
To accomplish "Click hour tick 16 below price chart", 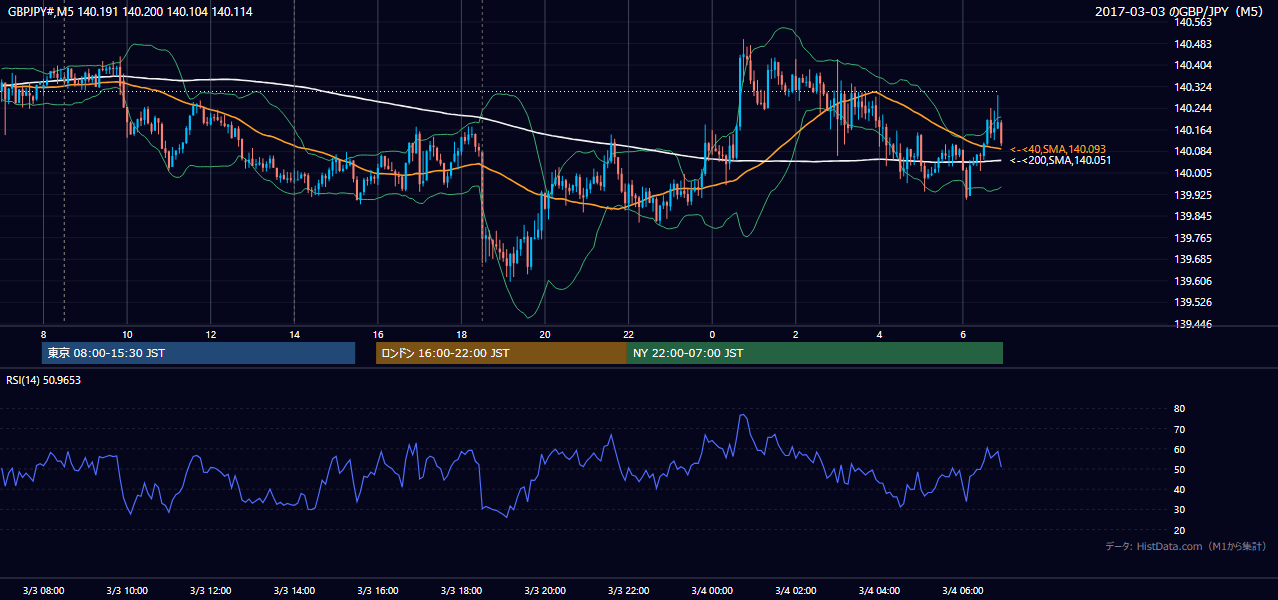I will tap(377, 333).
